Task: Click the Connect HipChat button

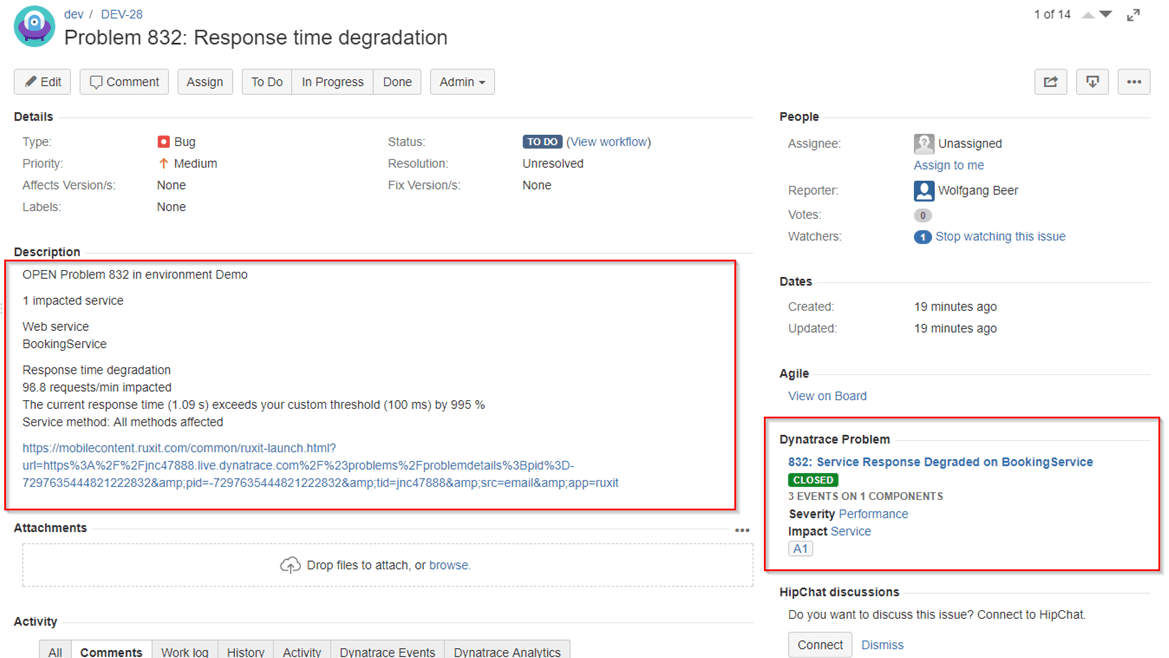Action: (x=820, y=645)
